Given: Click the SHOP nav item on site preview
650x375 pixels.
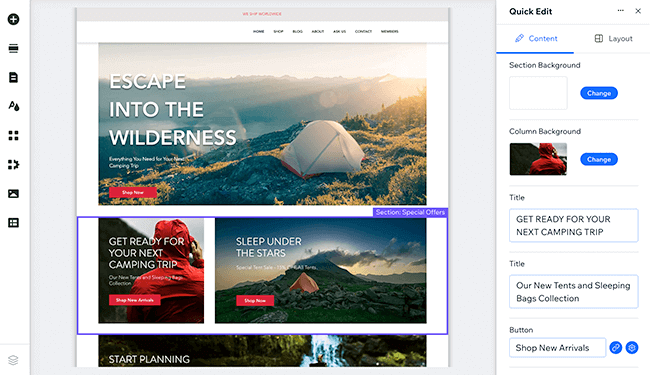Looking at the screenshot, I should tap(279, 31).
